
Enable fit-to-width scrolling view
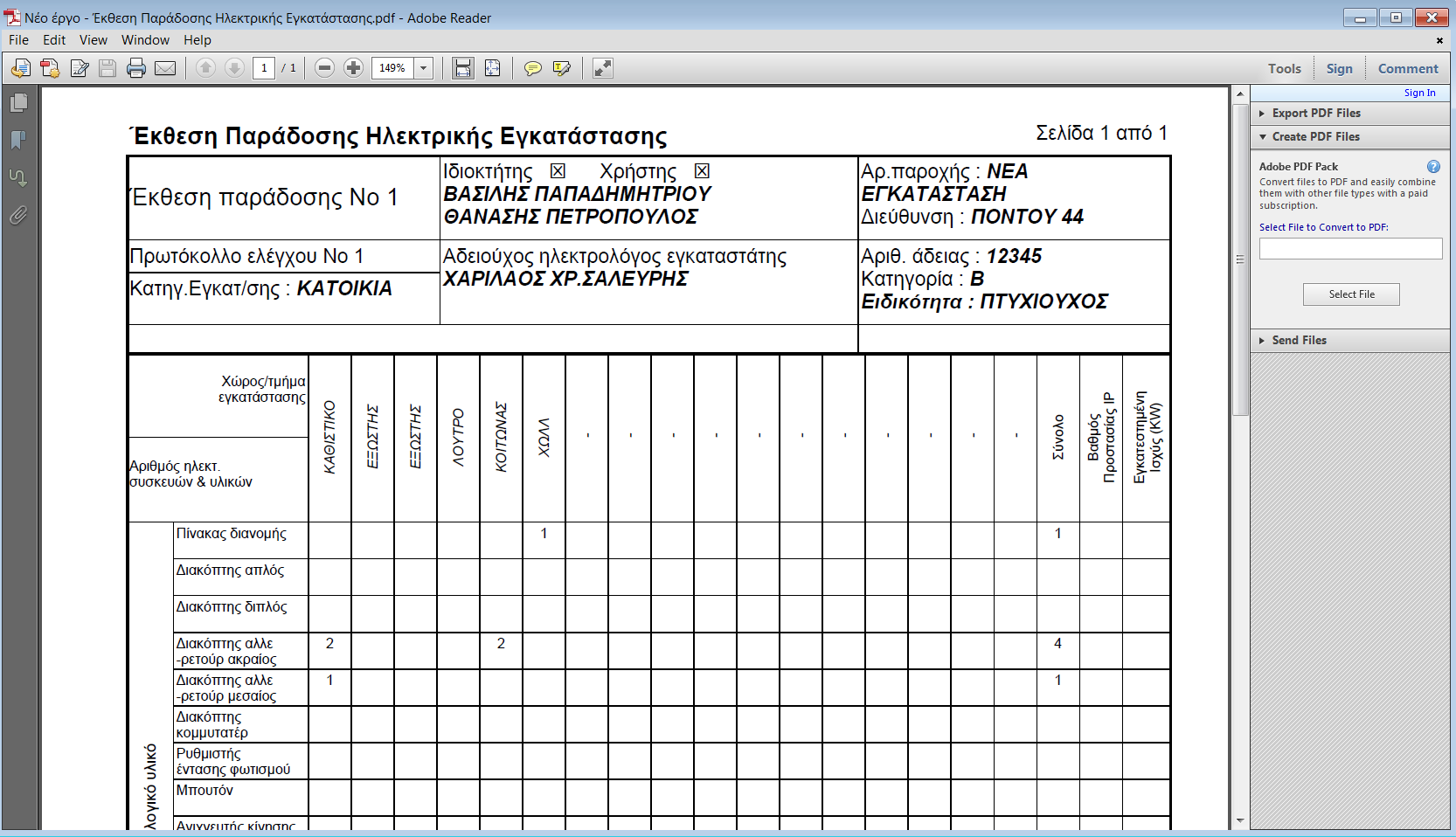click(x=463, y=68)
